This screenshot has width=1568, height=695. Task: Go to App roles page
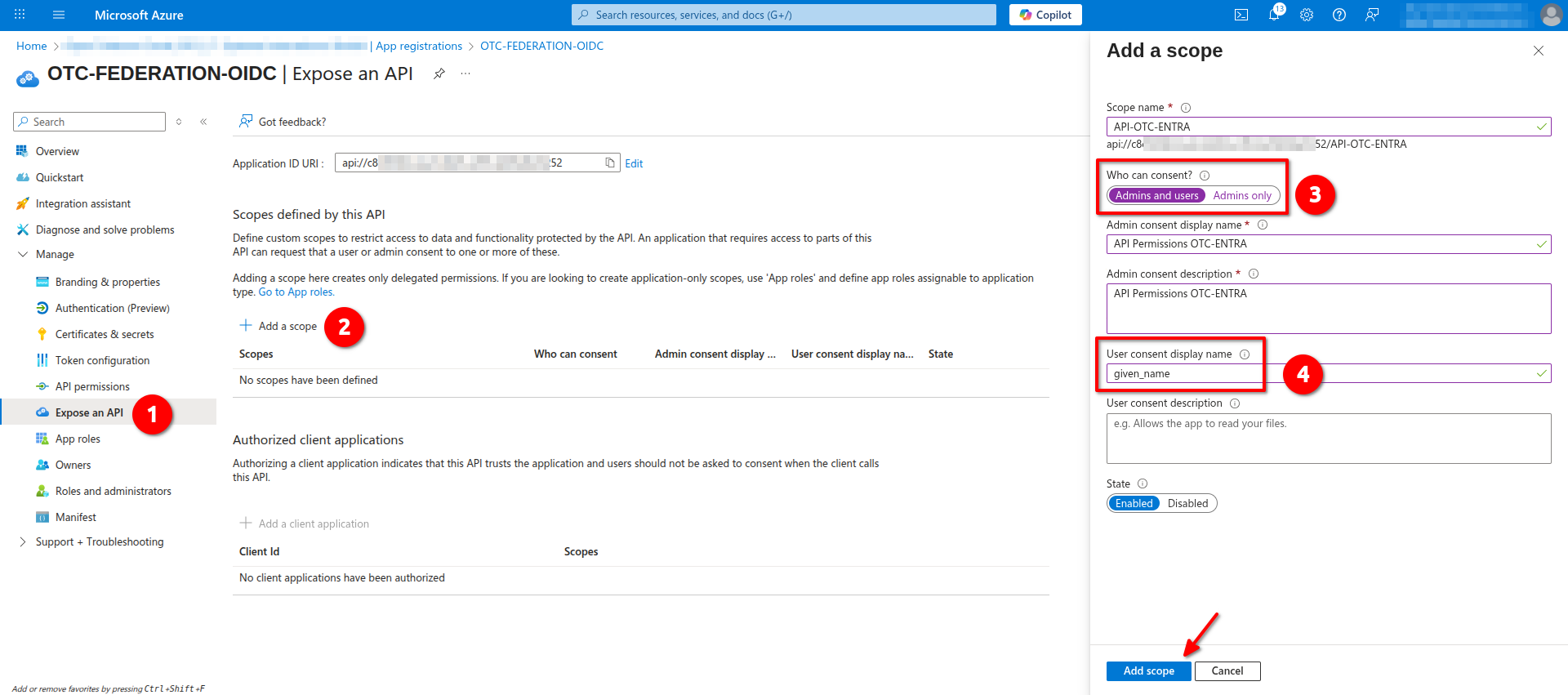pyautogui.click(x=78, y=439)
